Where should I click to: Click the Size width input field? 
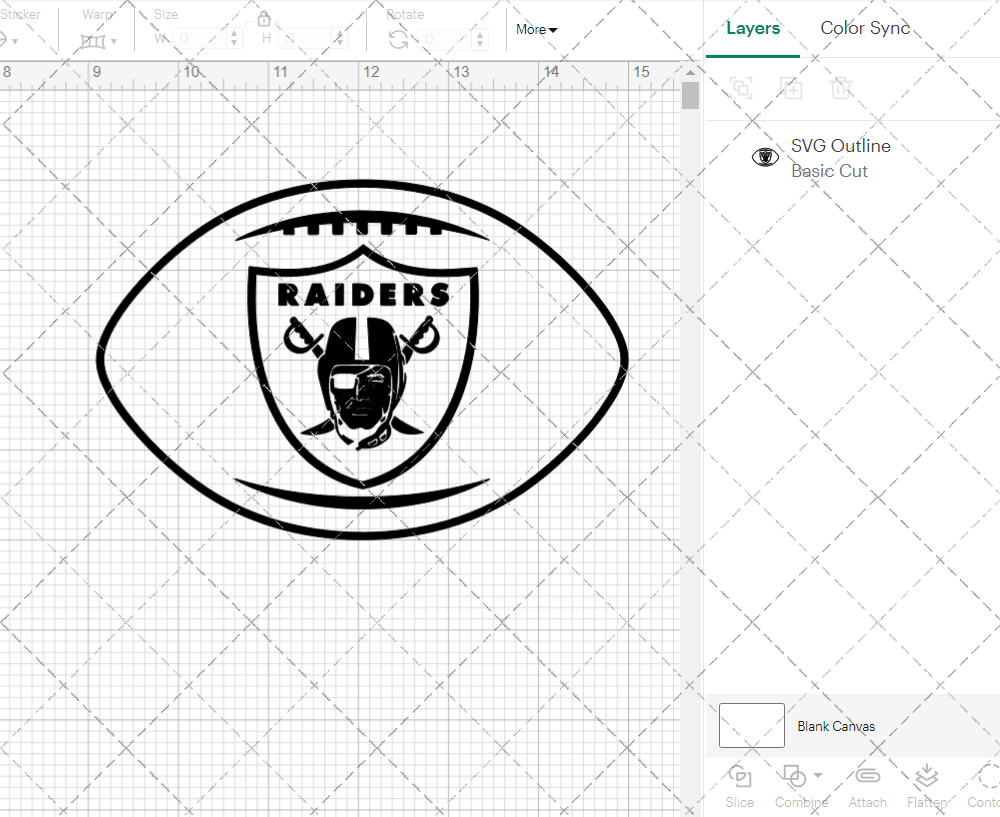[200, 39]
